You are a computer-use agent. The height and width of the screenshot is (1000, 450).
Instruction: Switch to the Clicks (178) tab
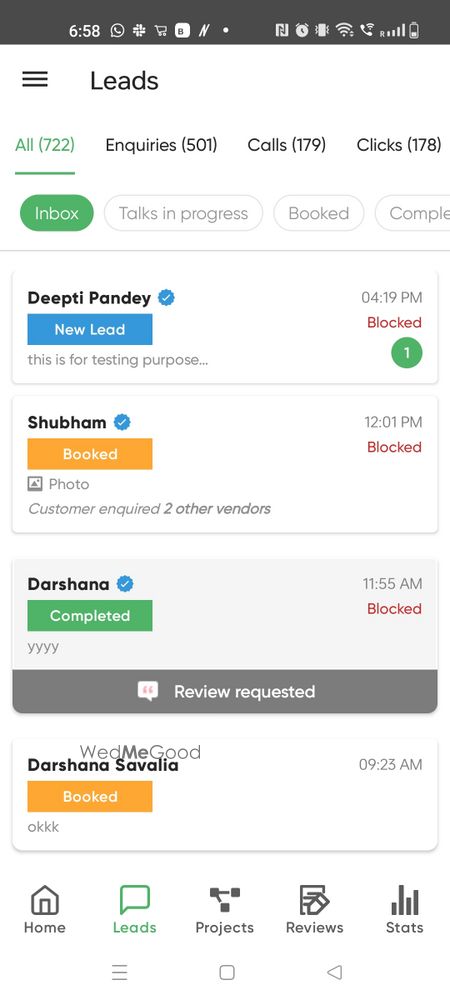pyautogui.click(x=399, y=145)
